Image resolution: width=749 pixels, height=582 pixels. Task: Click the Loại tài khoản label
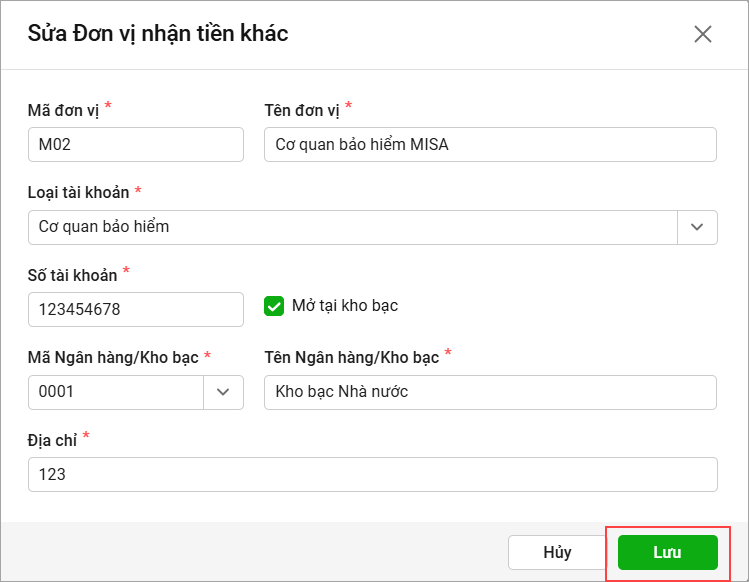pyautogui.click(x=78, y=193)
